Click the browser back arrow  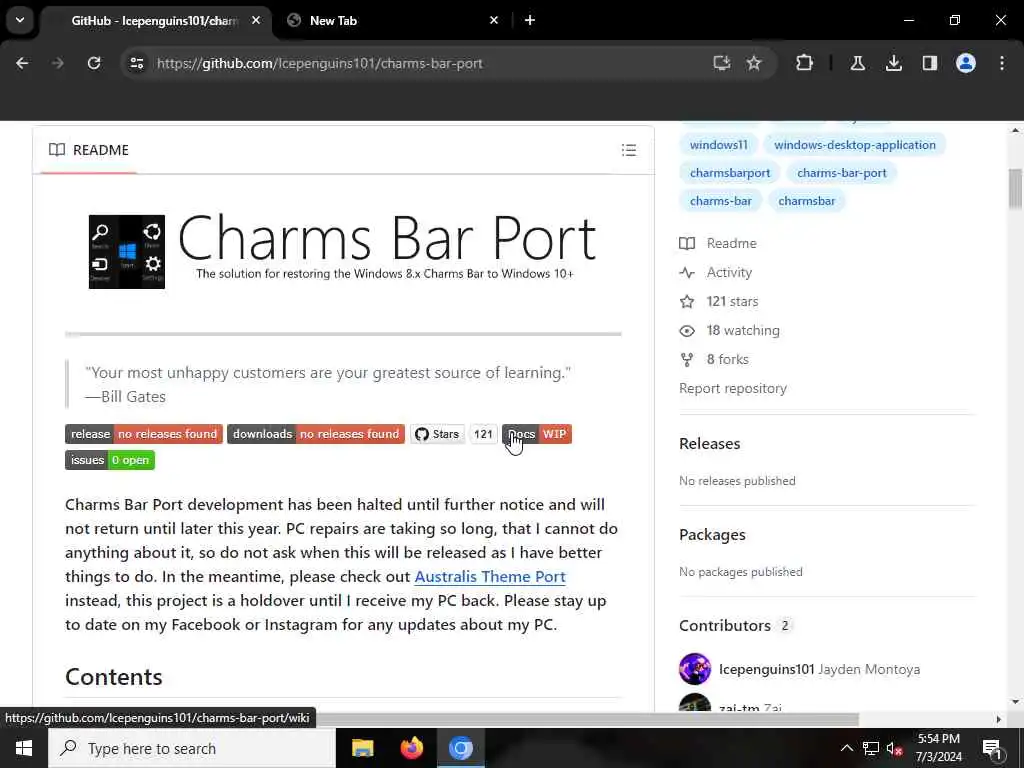point(22,63)
